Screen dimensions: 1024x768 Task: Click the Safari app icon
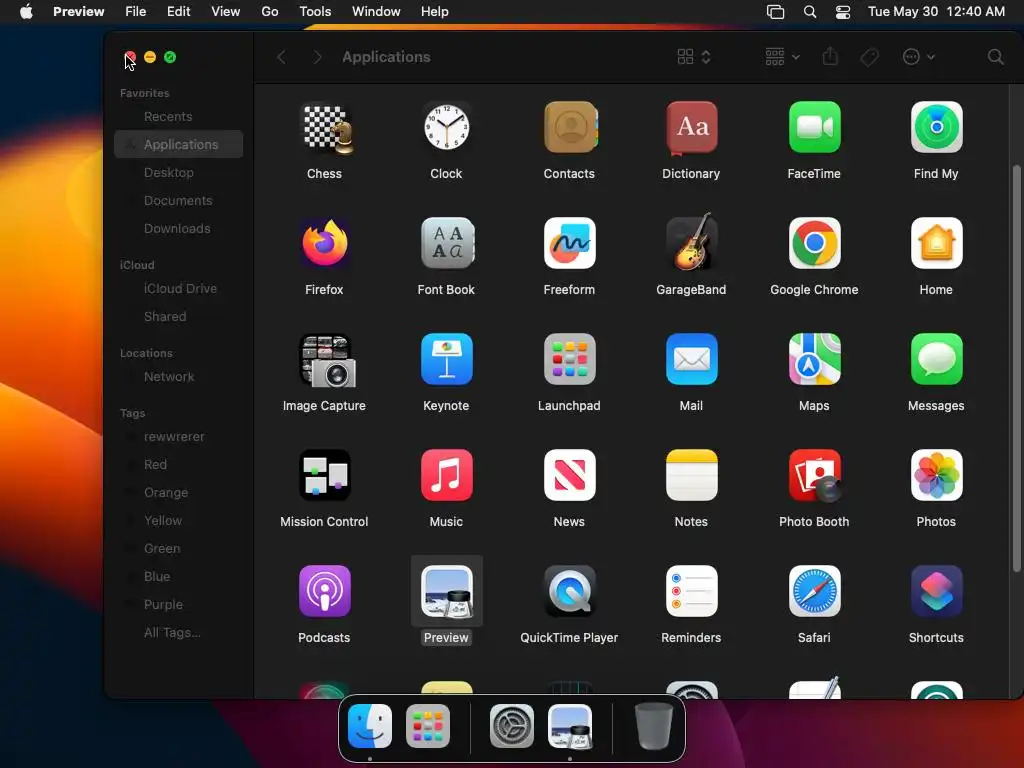(x=814, y=591)
